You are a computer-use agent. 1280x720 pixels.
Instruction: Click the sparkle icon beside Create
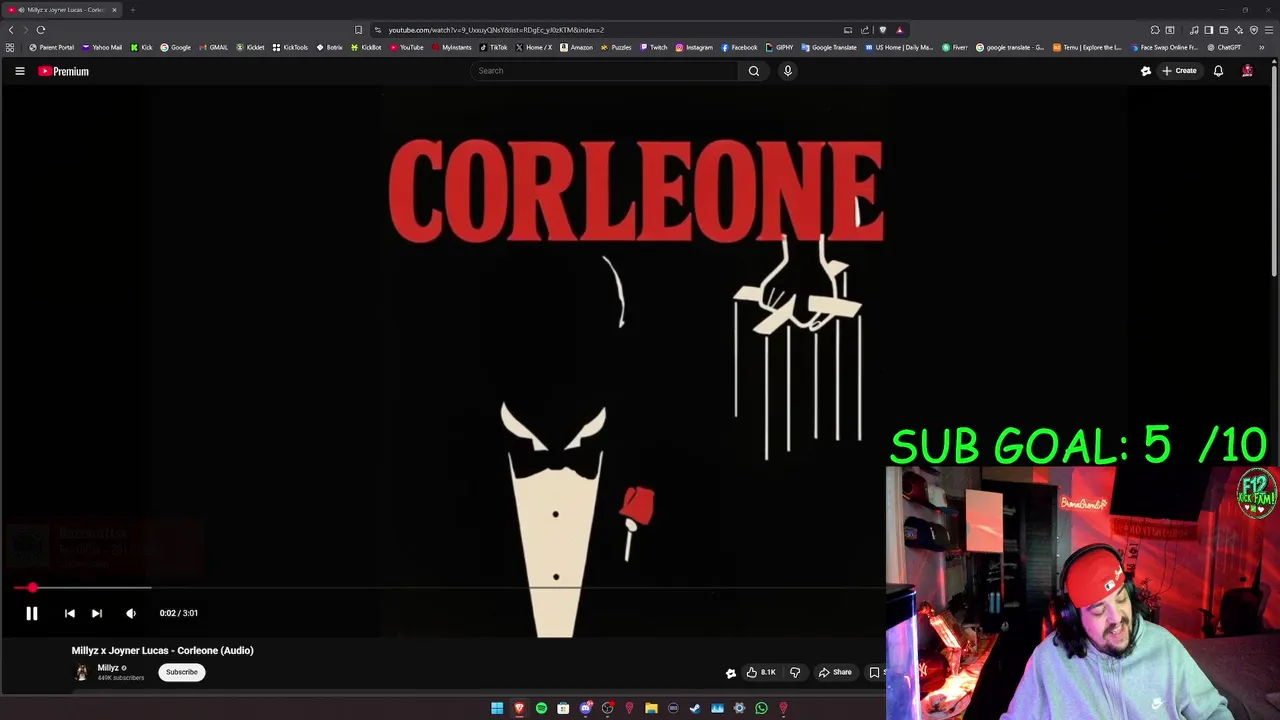pyautogui.click(x=1146, y=71)
